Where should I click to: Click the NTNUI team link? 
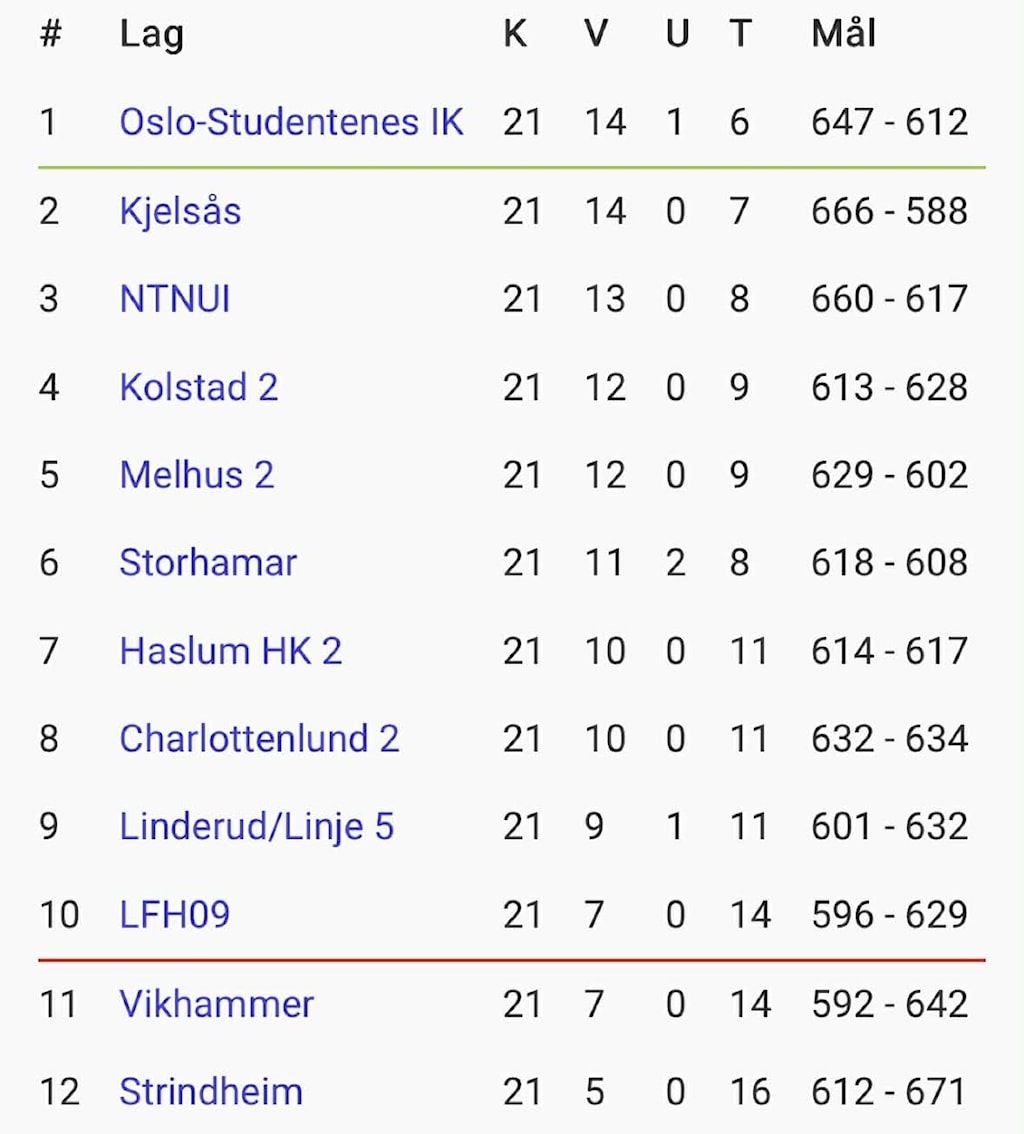click(x=175, y=299)
